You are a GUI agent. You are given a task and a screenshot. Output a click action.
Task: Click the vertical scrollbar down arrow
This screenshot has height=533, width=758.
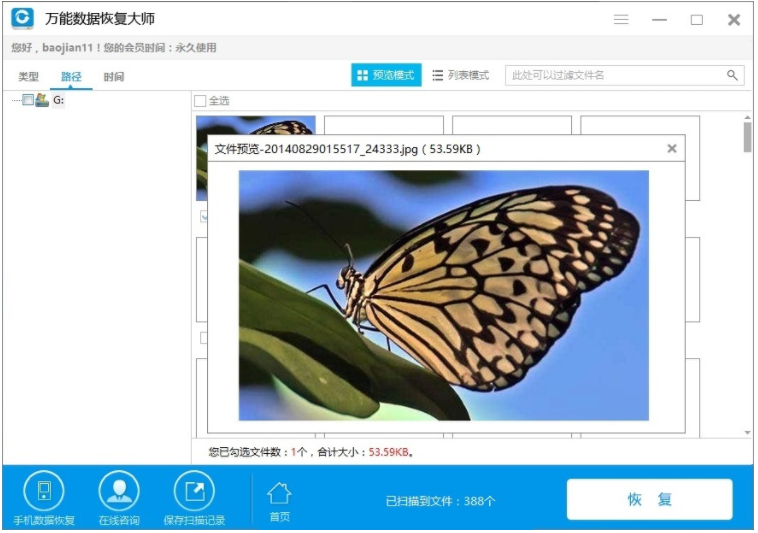tap(748, 432)
